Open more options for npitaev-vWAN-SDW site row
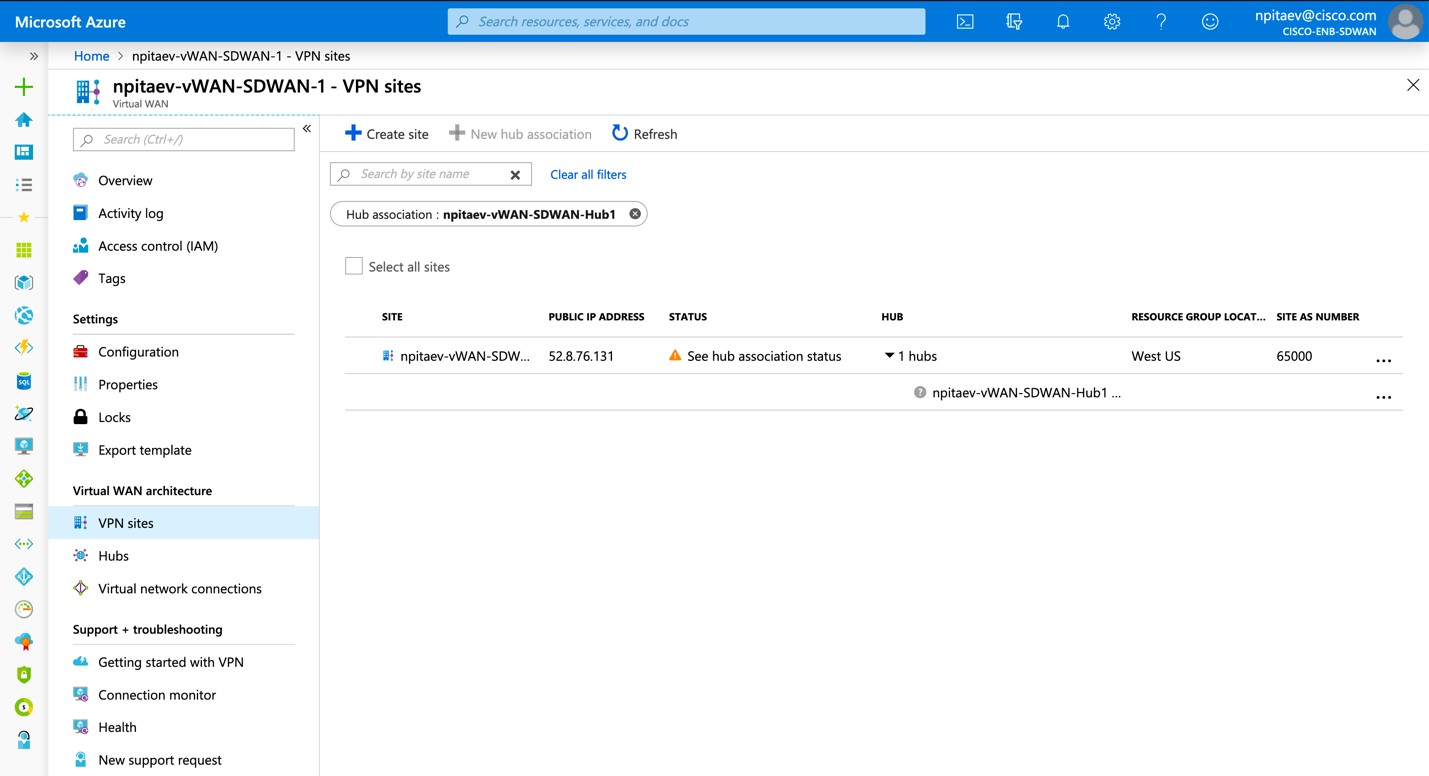1429x776 pixels. click(x=1384, y=360)
